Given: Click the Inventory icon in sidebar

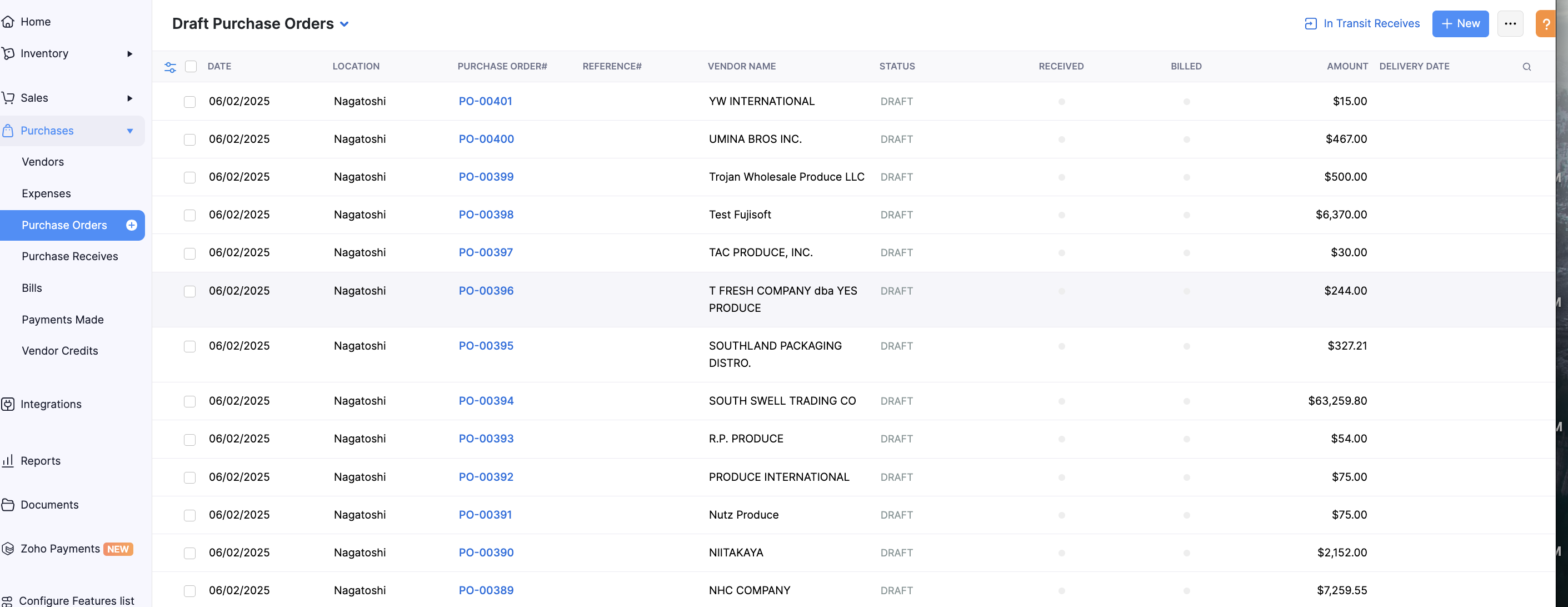Looking at the screenshot, I should tap(8, 53).
